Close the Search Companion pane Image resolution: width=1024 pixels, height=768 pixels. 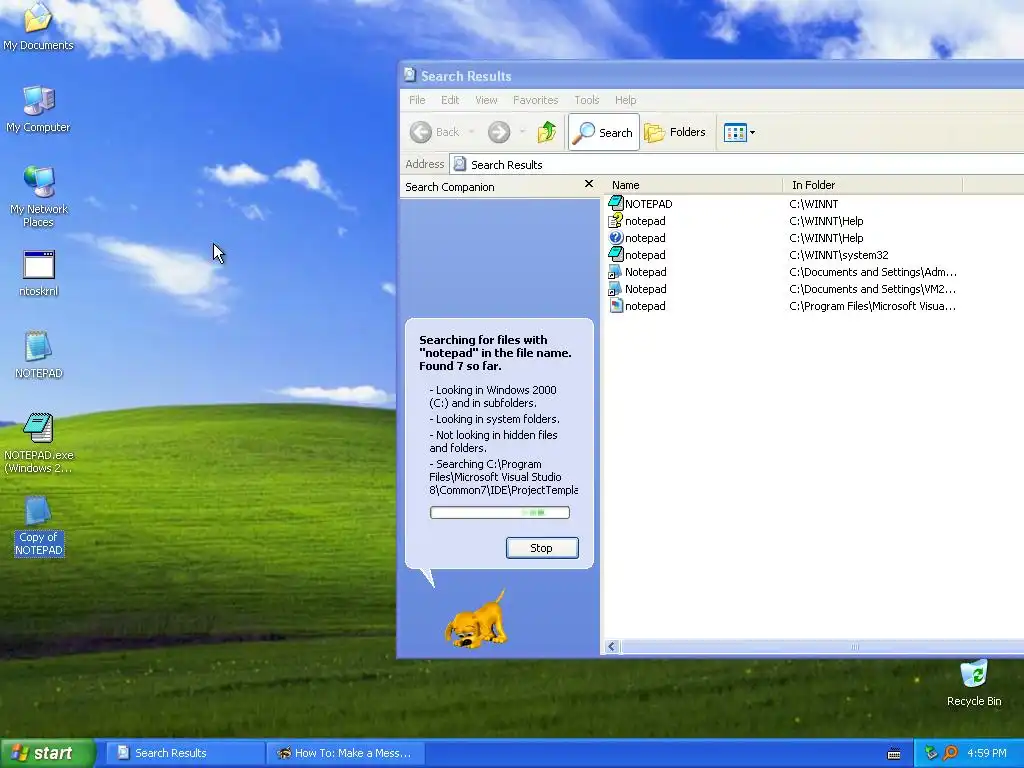(588, 184)
